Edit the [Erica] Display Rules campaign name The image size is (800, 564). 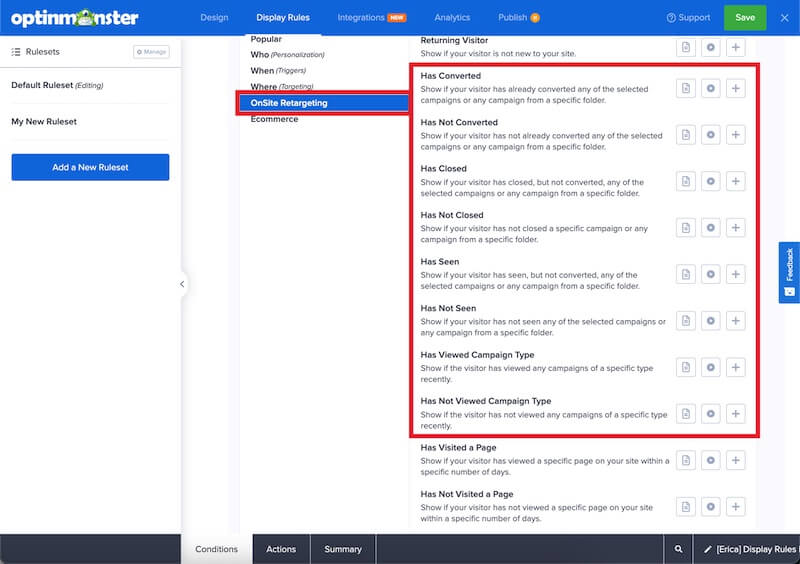(749, 549)
